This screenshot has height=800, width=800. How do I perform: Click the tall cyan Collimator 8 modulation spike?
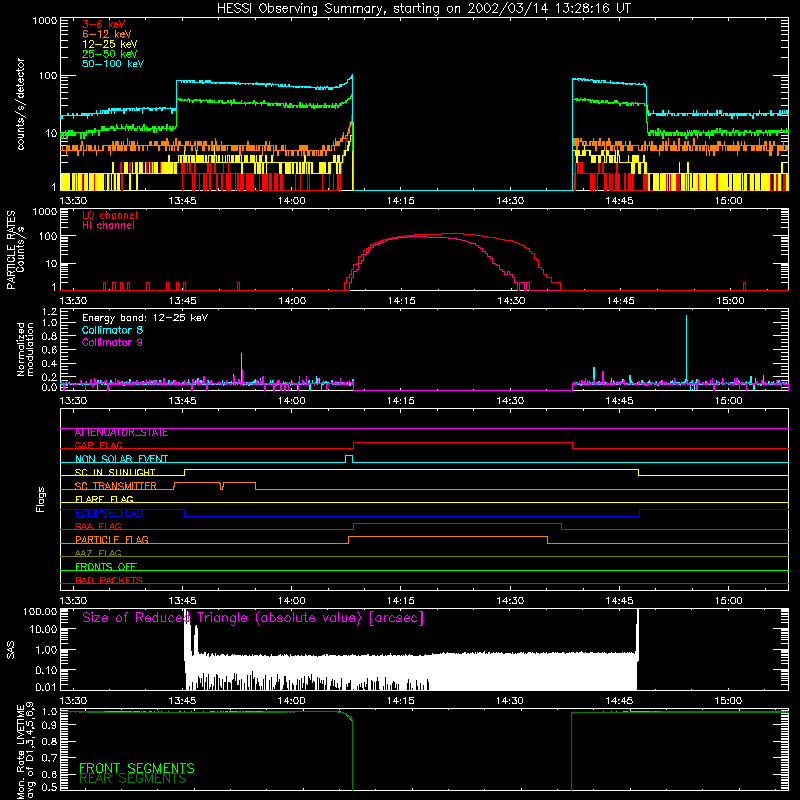point(686,349)
